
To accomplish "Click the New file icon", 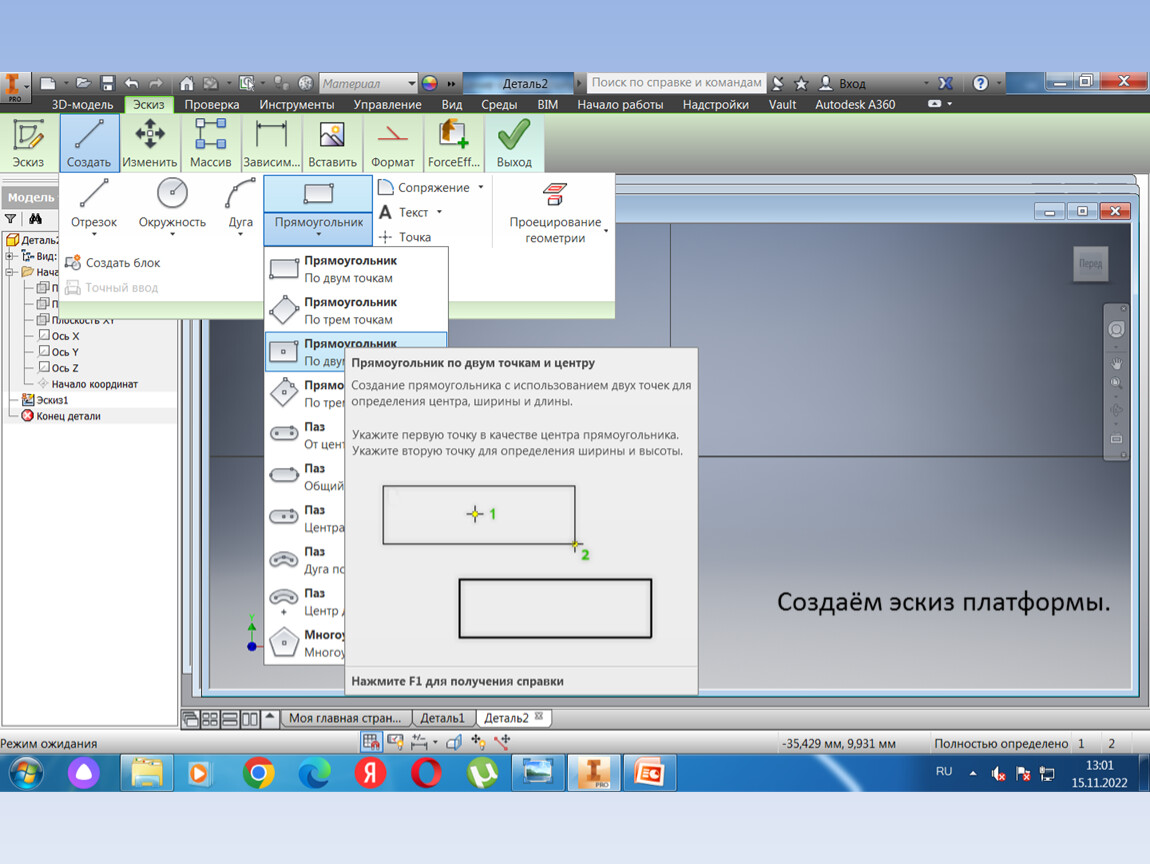I will 48,84.
